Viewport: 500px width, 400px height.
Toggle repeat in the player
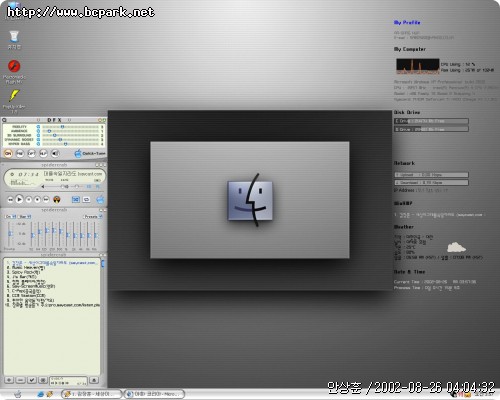(87, 199)
